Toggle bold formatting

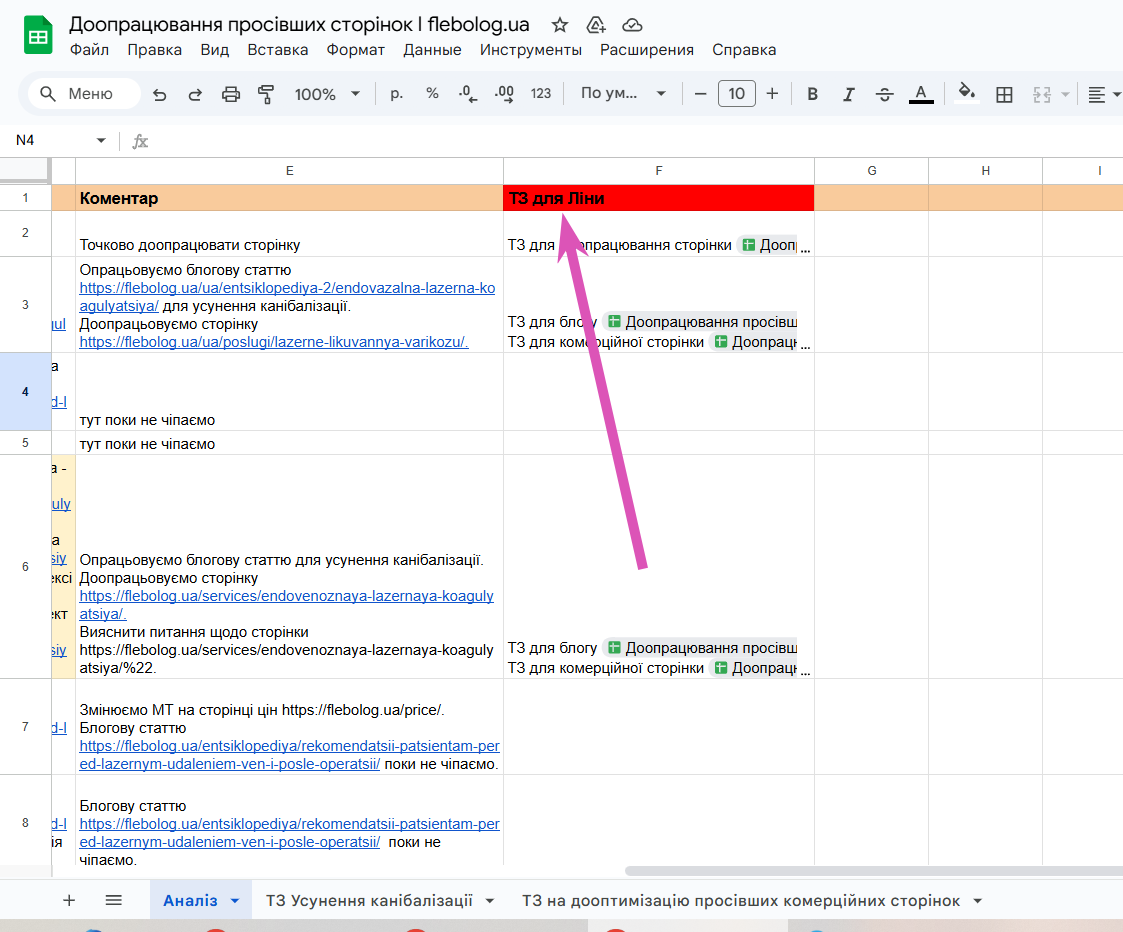(812, 94)
